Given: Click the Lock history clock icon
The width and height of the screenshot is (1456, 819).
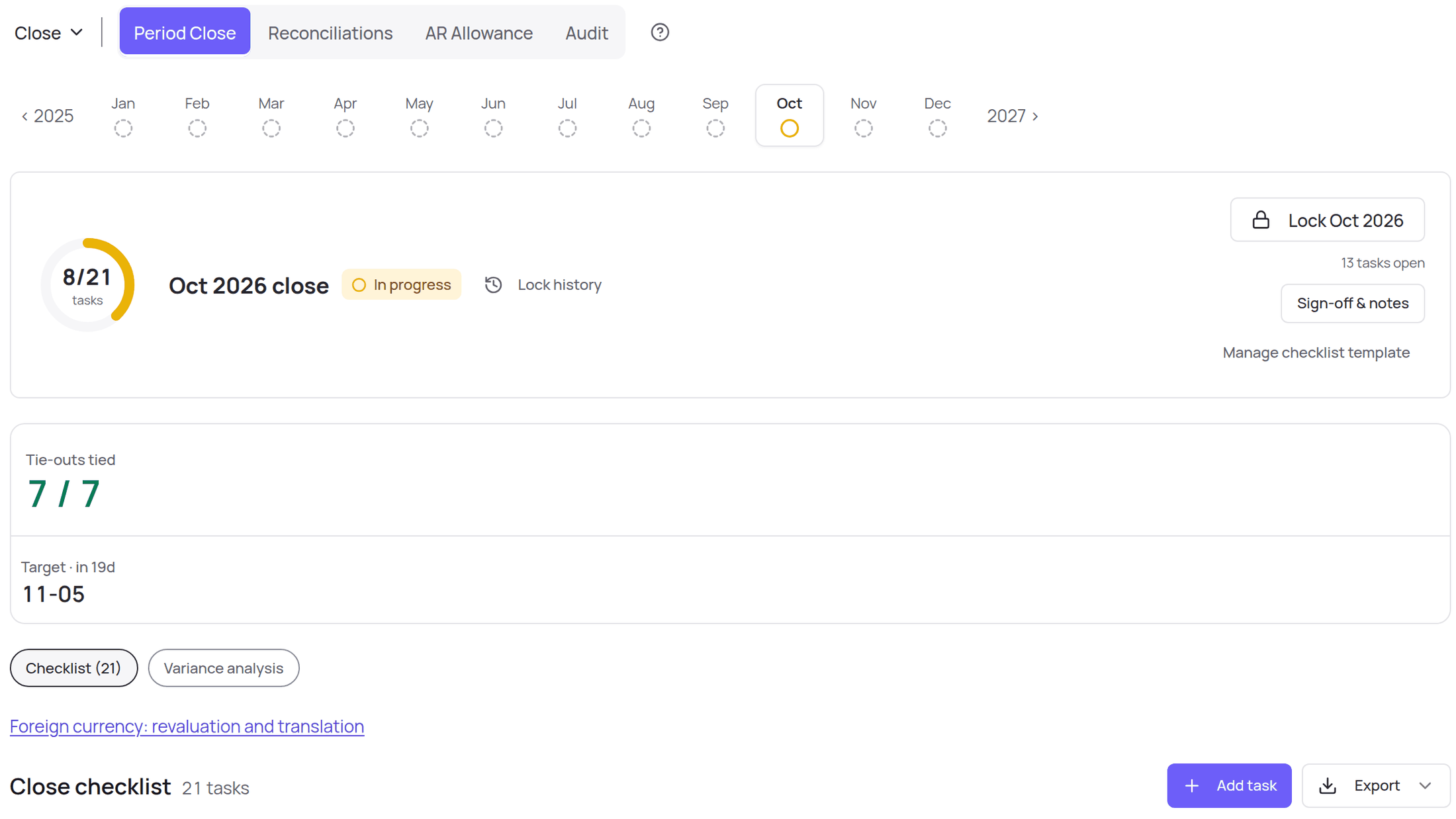Looking at the screenshot, I should (x=493, y=284).
